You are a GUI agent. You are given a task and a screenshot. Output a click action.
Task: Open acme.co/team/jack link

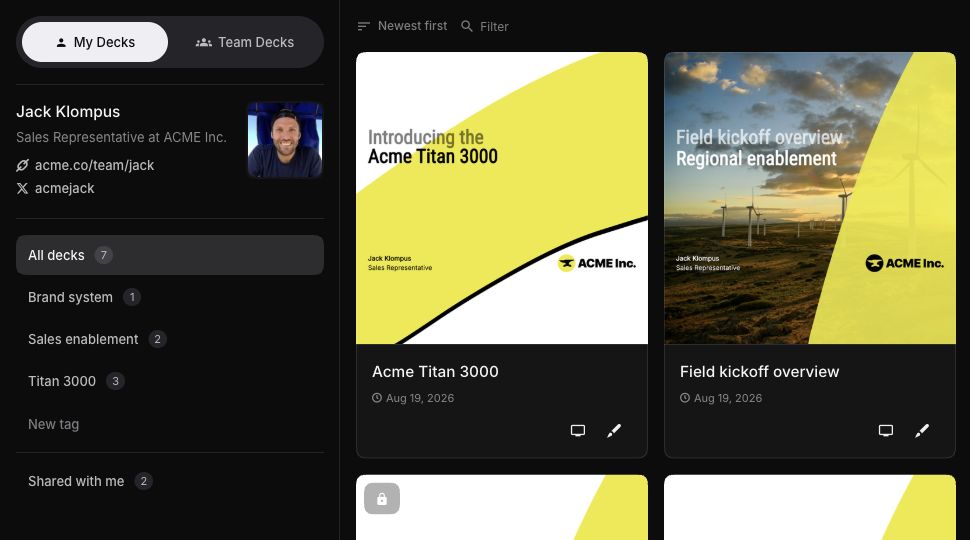[94, 165]
